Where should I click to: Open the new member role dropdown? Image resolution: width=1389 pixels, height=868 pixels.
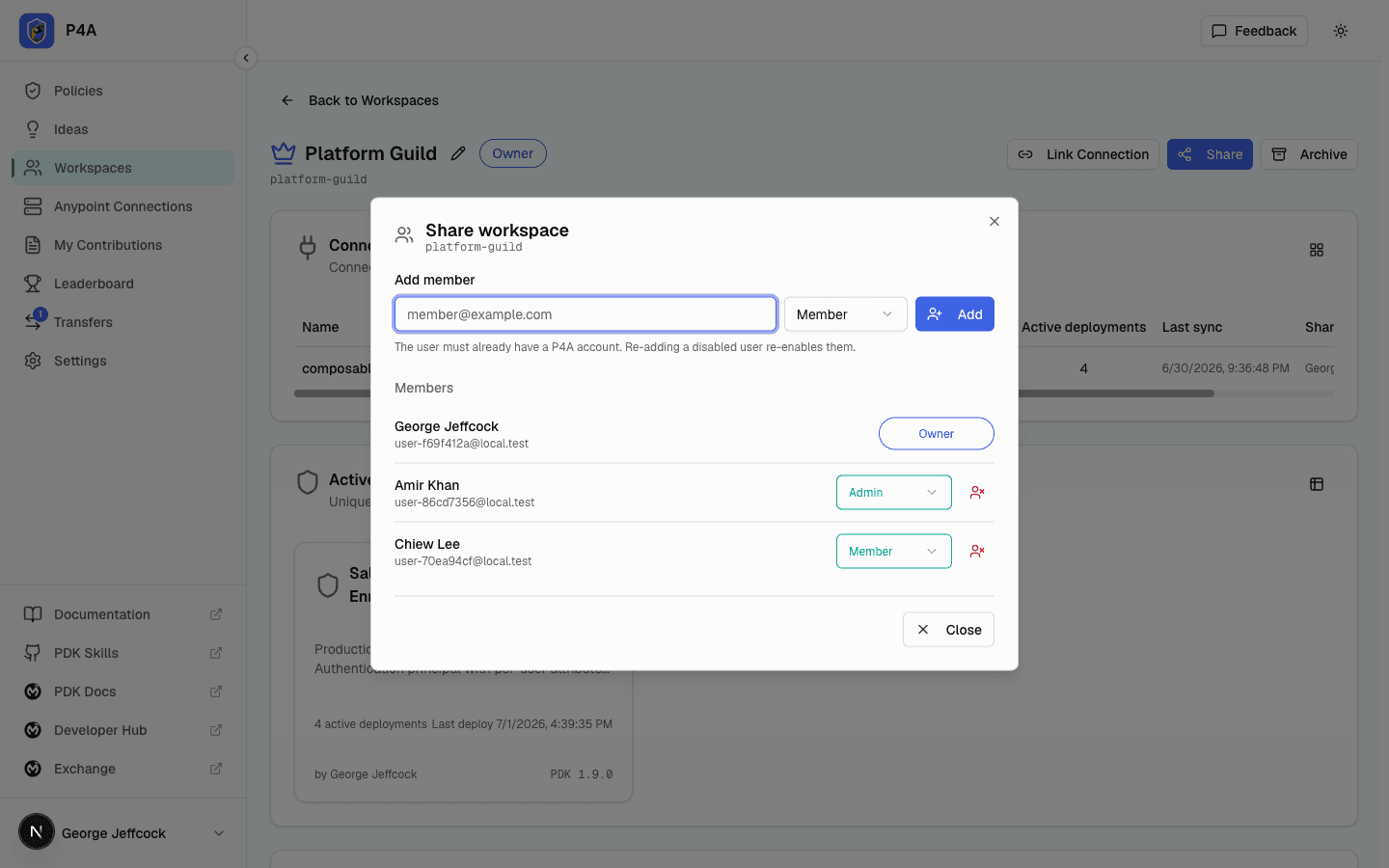[846, 314]
